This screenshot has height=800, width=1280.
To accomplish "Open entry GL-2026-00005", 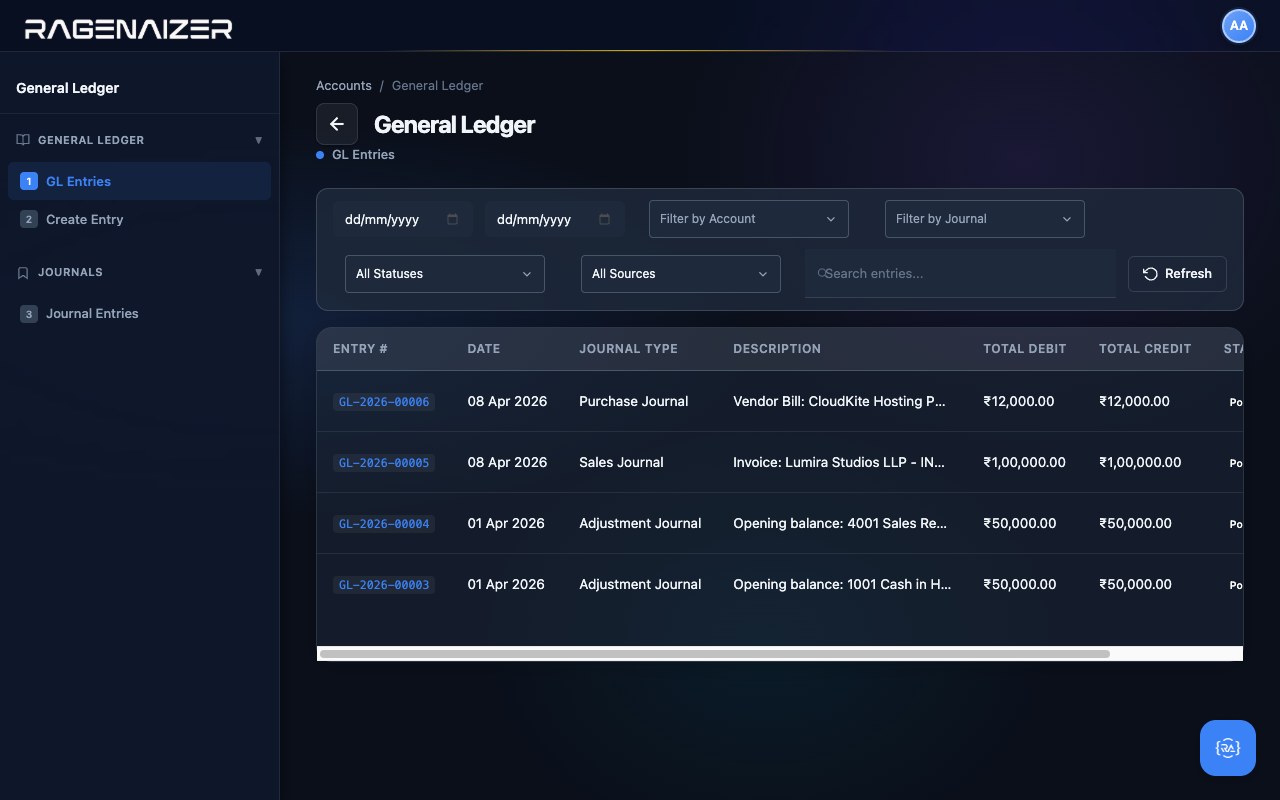I will (384, 463).
